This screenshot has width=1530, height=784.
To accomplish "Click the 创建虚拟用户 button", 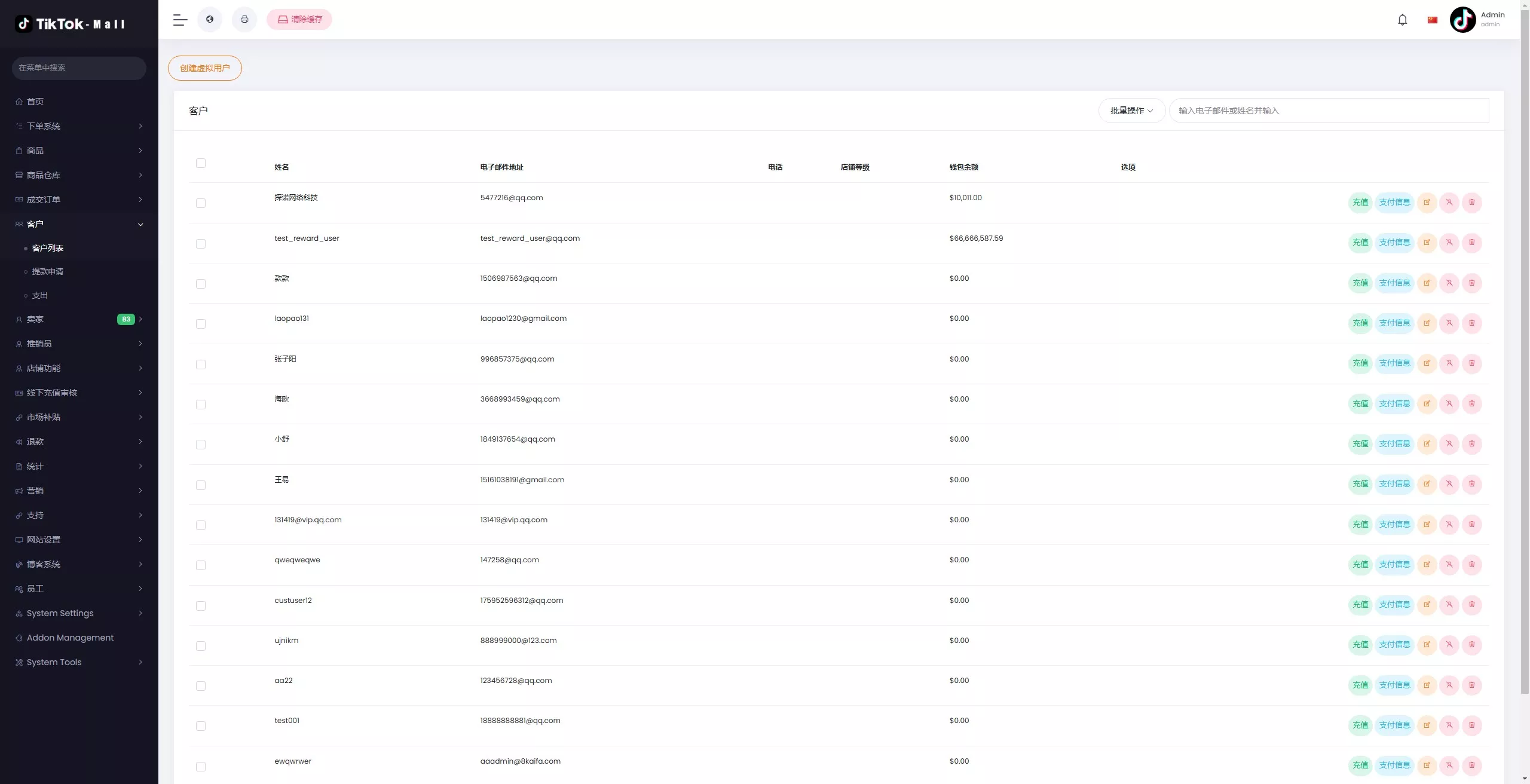I will point(205,68).
